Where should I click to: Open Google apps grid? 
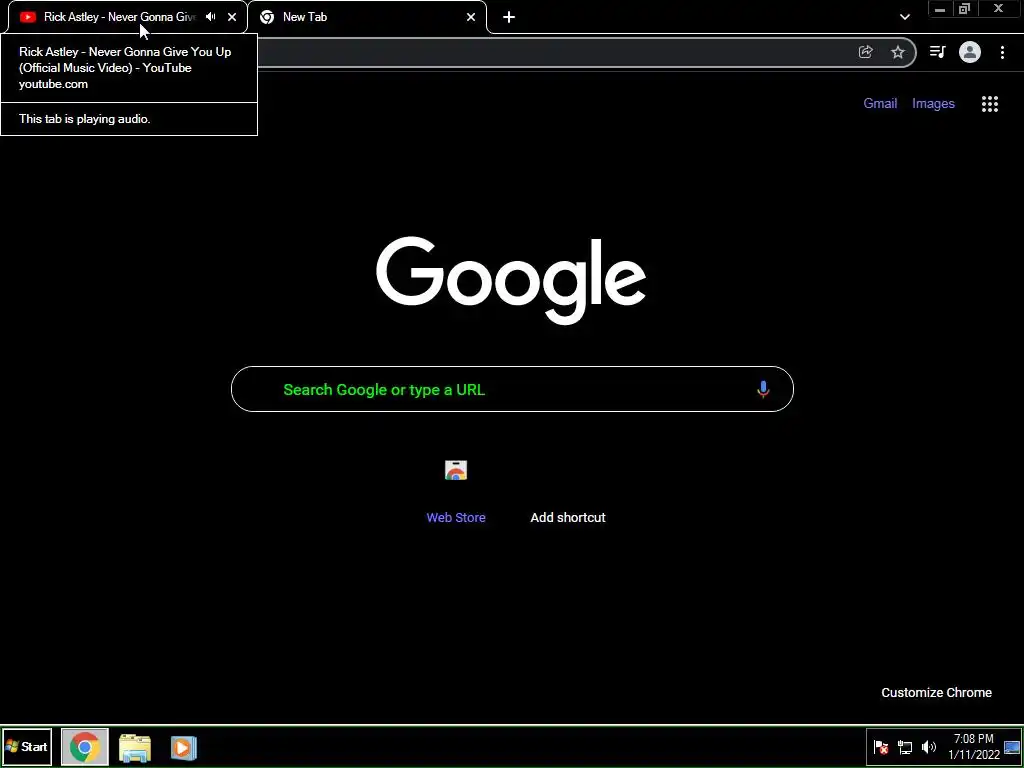click(989, 104)
